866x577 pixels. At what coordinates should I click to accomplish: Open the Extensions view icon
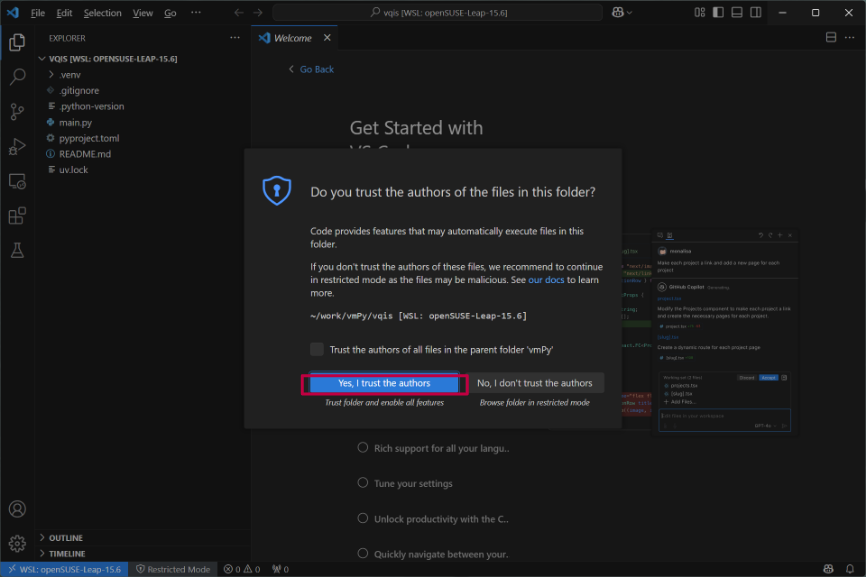pos(17,216)
